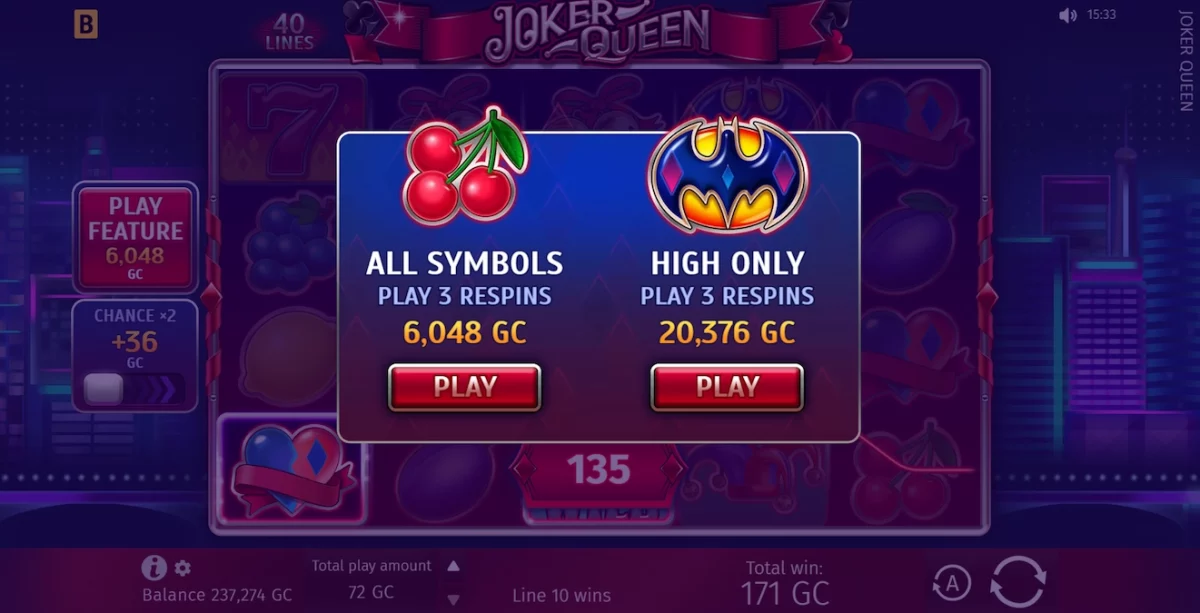This screenshot has height=613, width=1200.
Task: Increase total play amount with up arrow
Action: [x=453, y=567]
